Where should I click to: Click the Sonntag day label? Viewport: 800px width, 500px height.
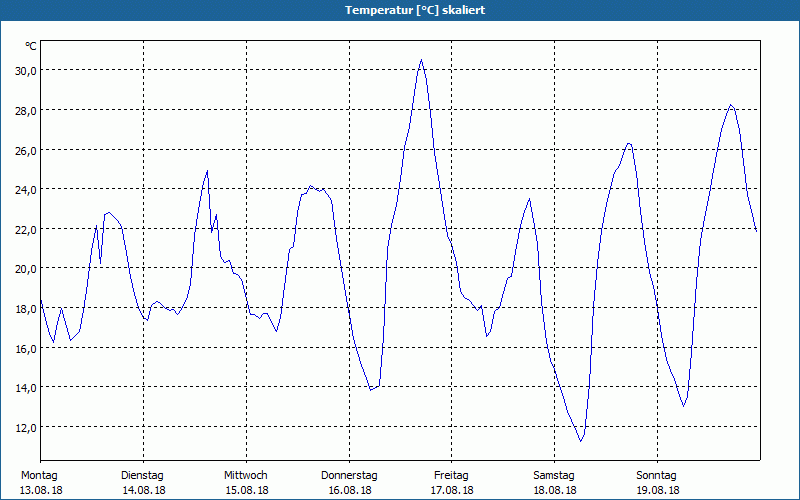click(657, 475)
